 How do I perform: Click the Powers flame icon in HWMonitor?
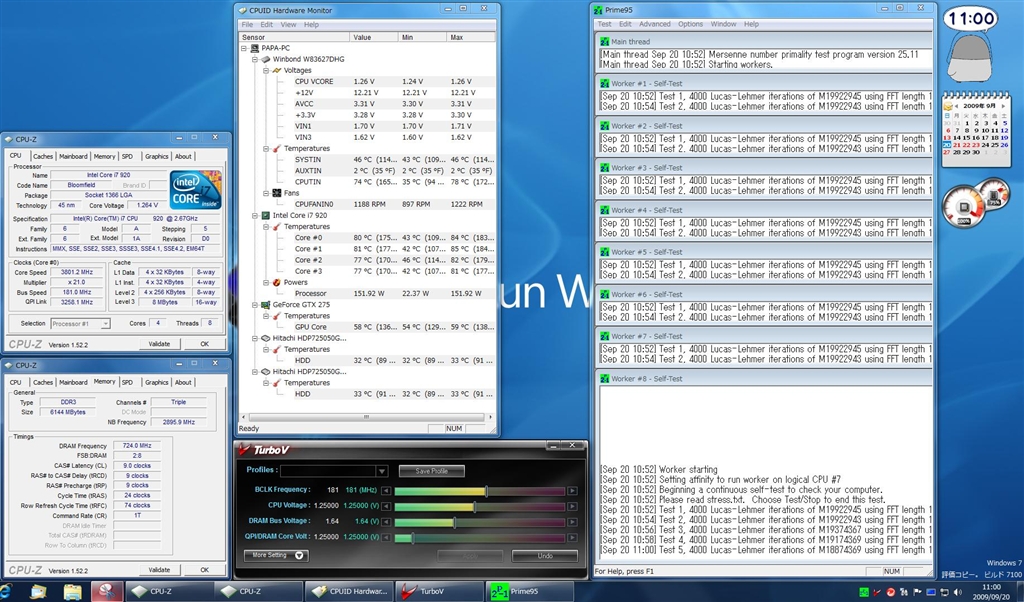(277, 283)
